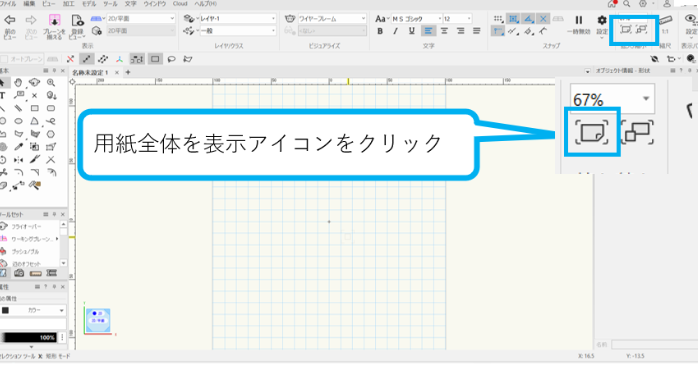This screenshot has height=365, width=698.
Task: Toggle Bold text formatting
Action: click(x=380, y=31)
